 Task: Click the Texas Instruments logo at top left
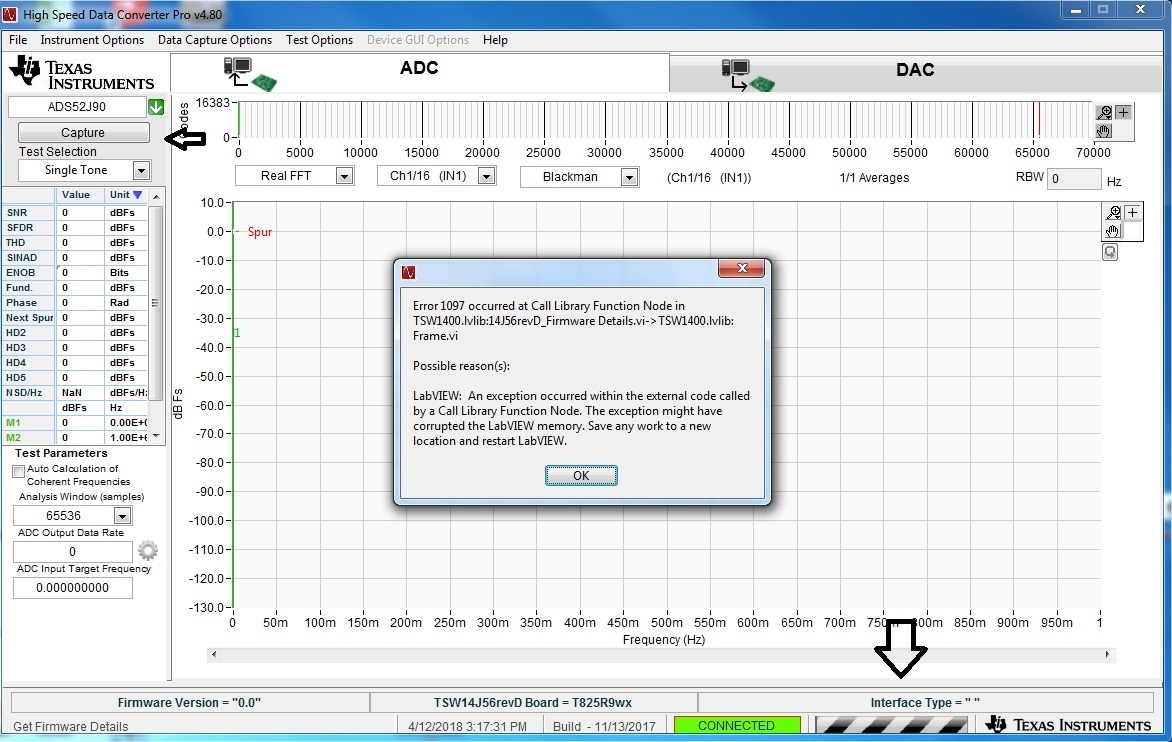pyautogui.click(x=81, y=73)
